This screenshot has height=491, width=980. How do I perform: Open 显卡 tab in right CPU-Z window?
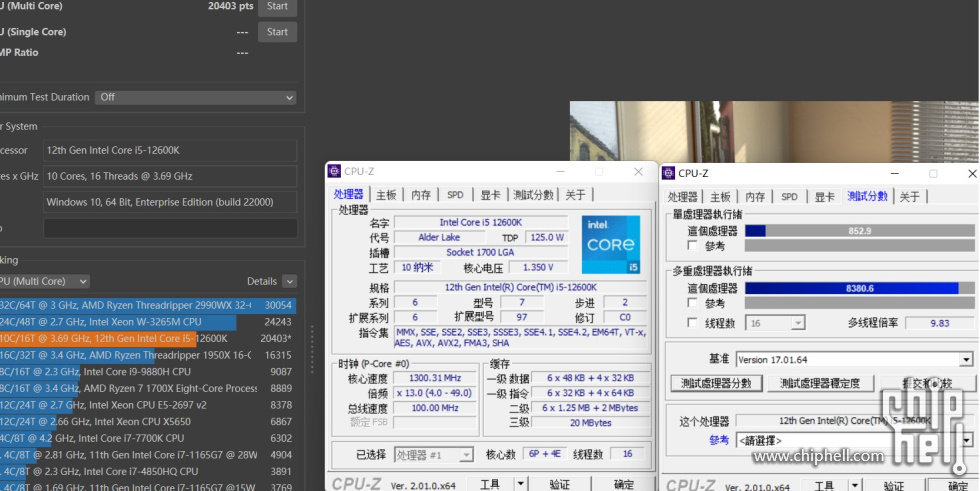(x=824, y=197)
